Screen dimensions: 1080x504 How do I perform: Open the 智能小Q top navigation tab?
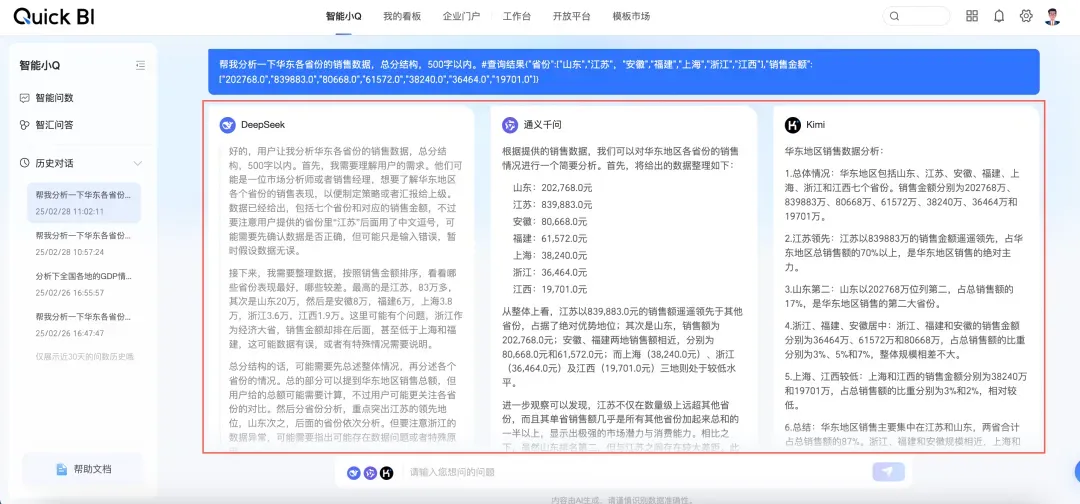coord(344,17)
